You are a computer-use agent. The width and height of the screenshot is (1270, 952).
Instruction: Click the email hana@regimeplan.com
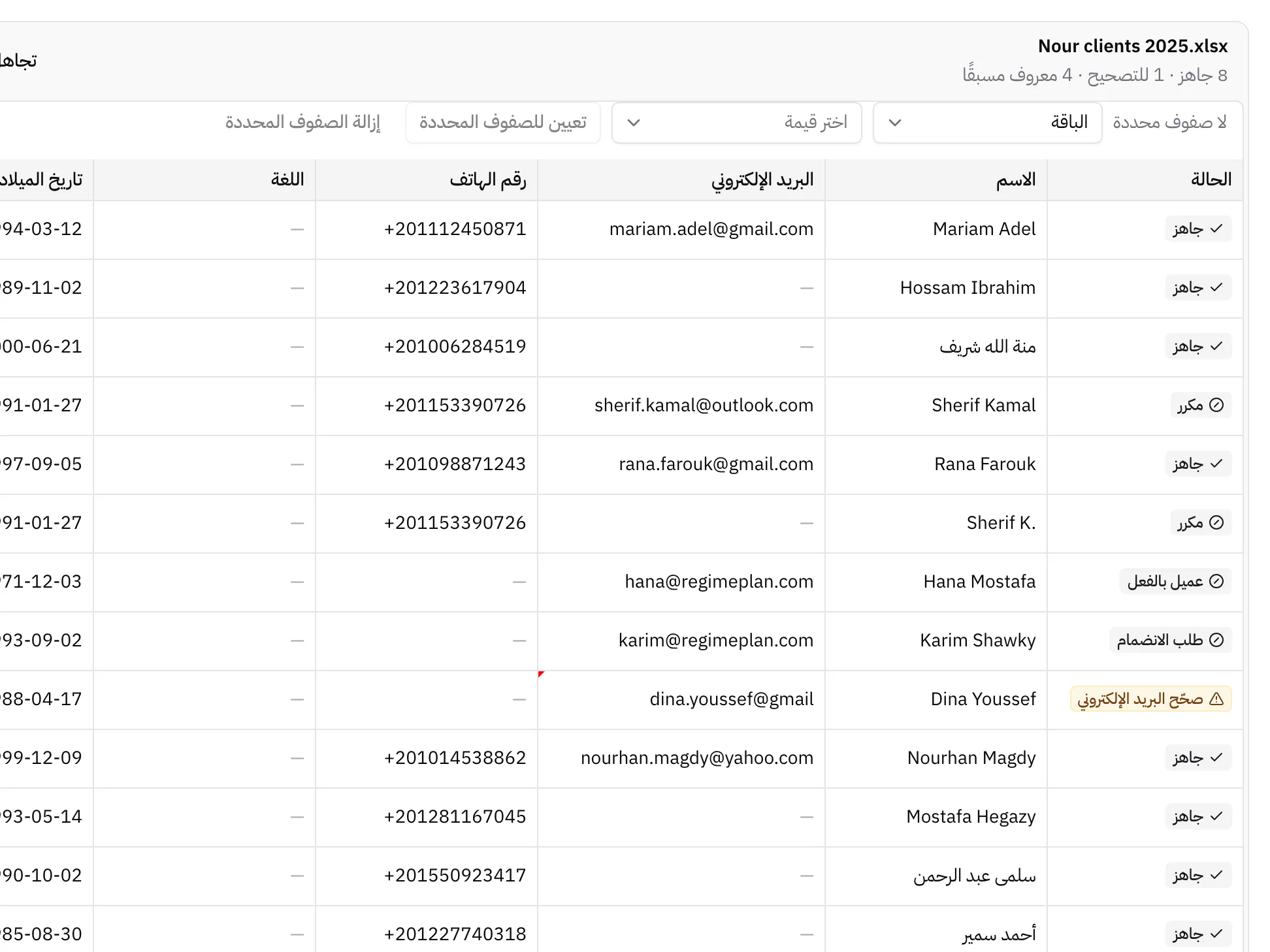pos(719,582)
